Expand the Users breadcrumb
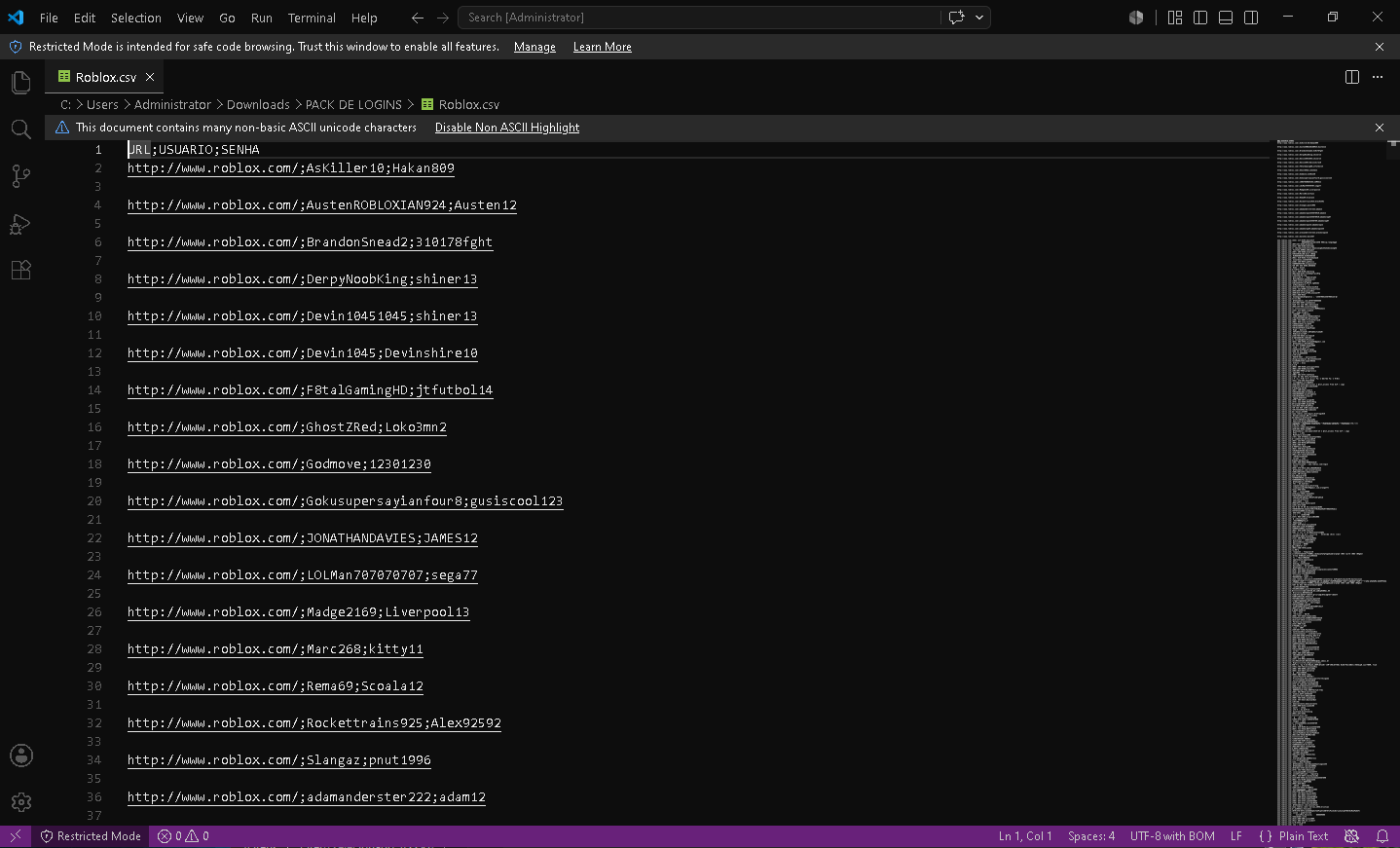This screenshot has height=848, width=1400. tap(102, 104)
